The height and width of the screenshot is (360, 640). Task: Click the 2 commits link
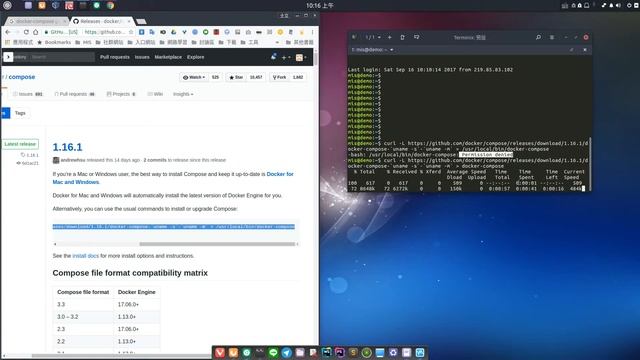155,160
